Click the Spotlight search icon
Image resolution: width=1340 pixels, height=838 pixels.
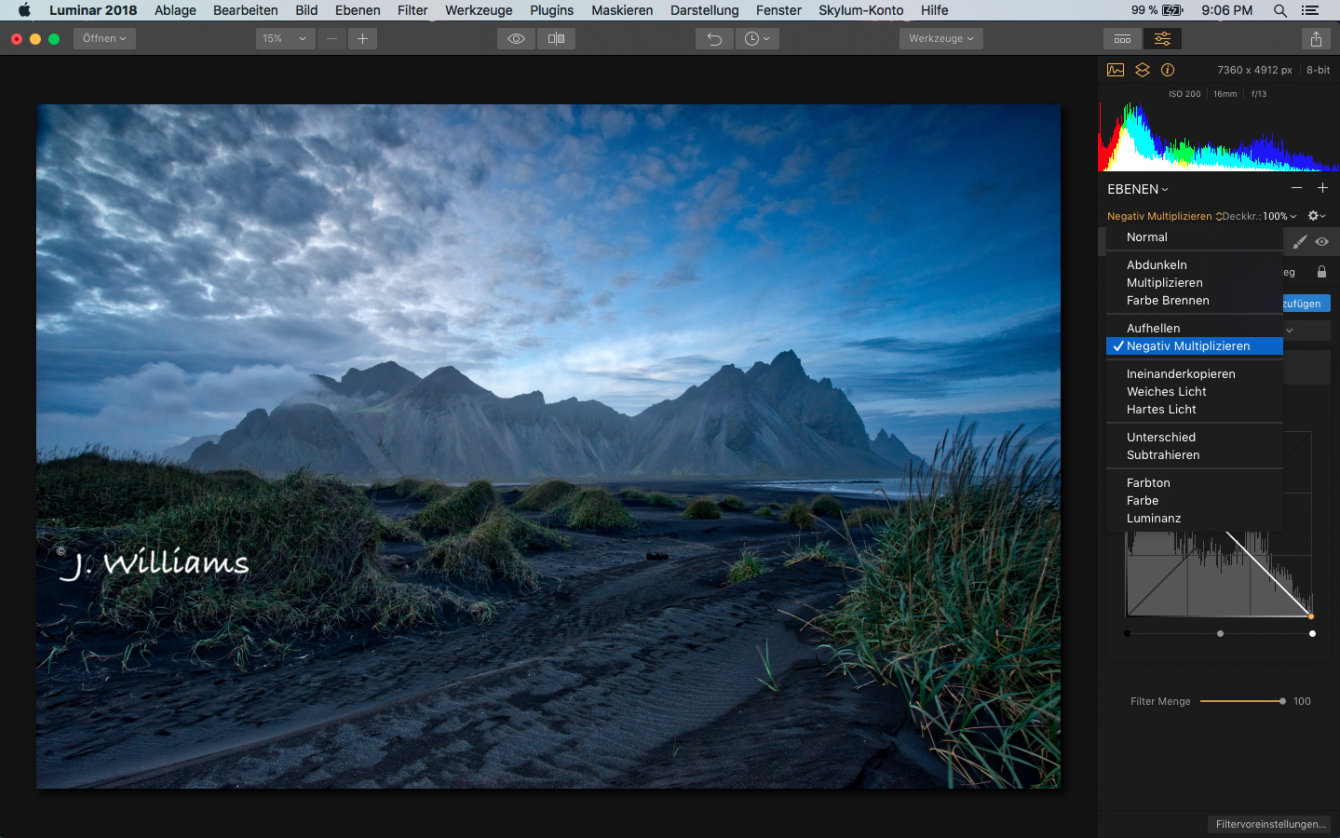pos(1280,10)
